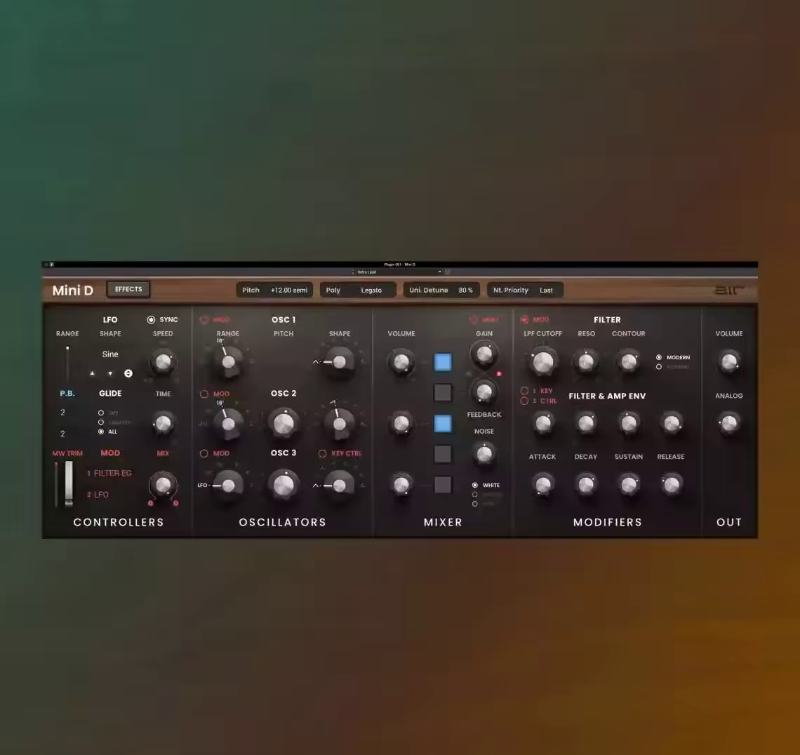This screenshot has height=755, width=800.
Task: Click the mixer Gain knob
Action: pyautogui.click(x=484, y=354)
